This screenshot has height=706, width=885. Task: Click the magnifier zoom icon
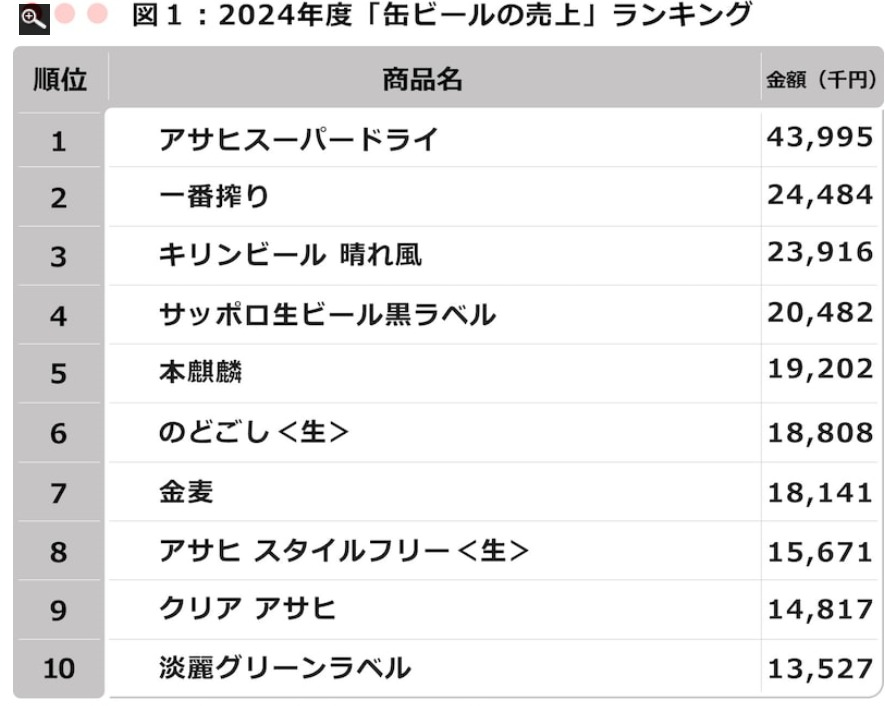click(x=33, y=16)
